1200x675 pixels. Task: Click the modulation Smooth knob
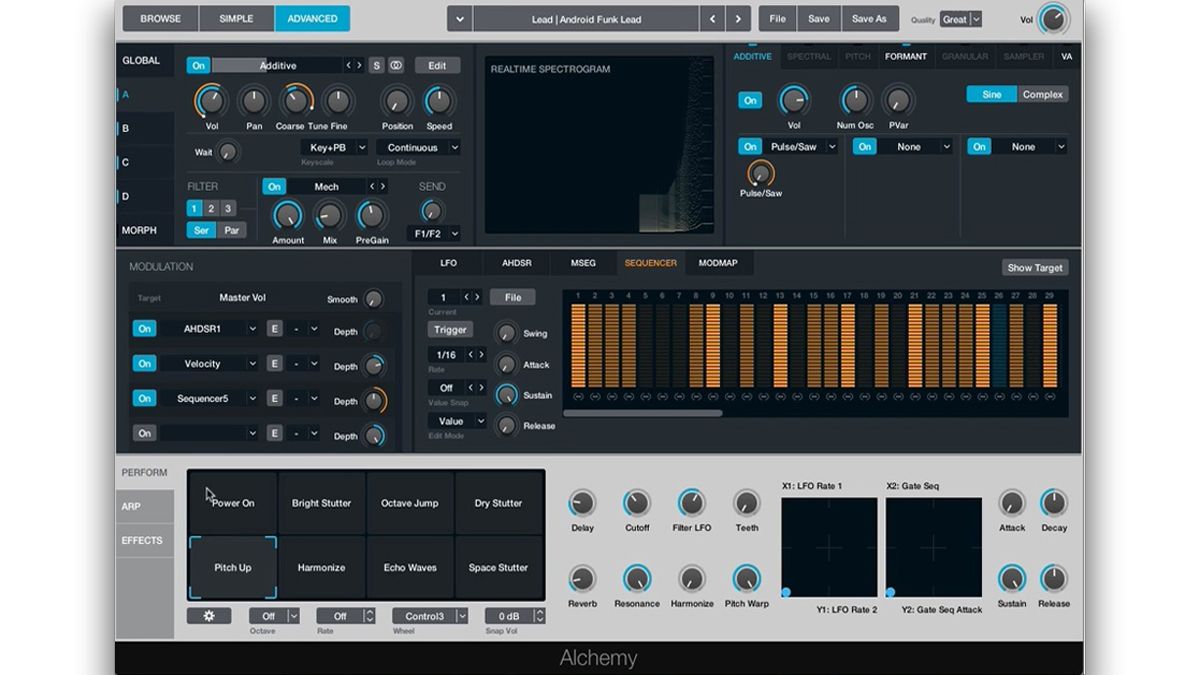click(x=373, y=299)
